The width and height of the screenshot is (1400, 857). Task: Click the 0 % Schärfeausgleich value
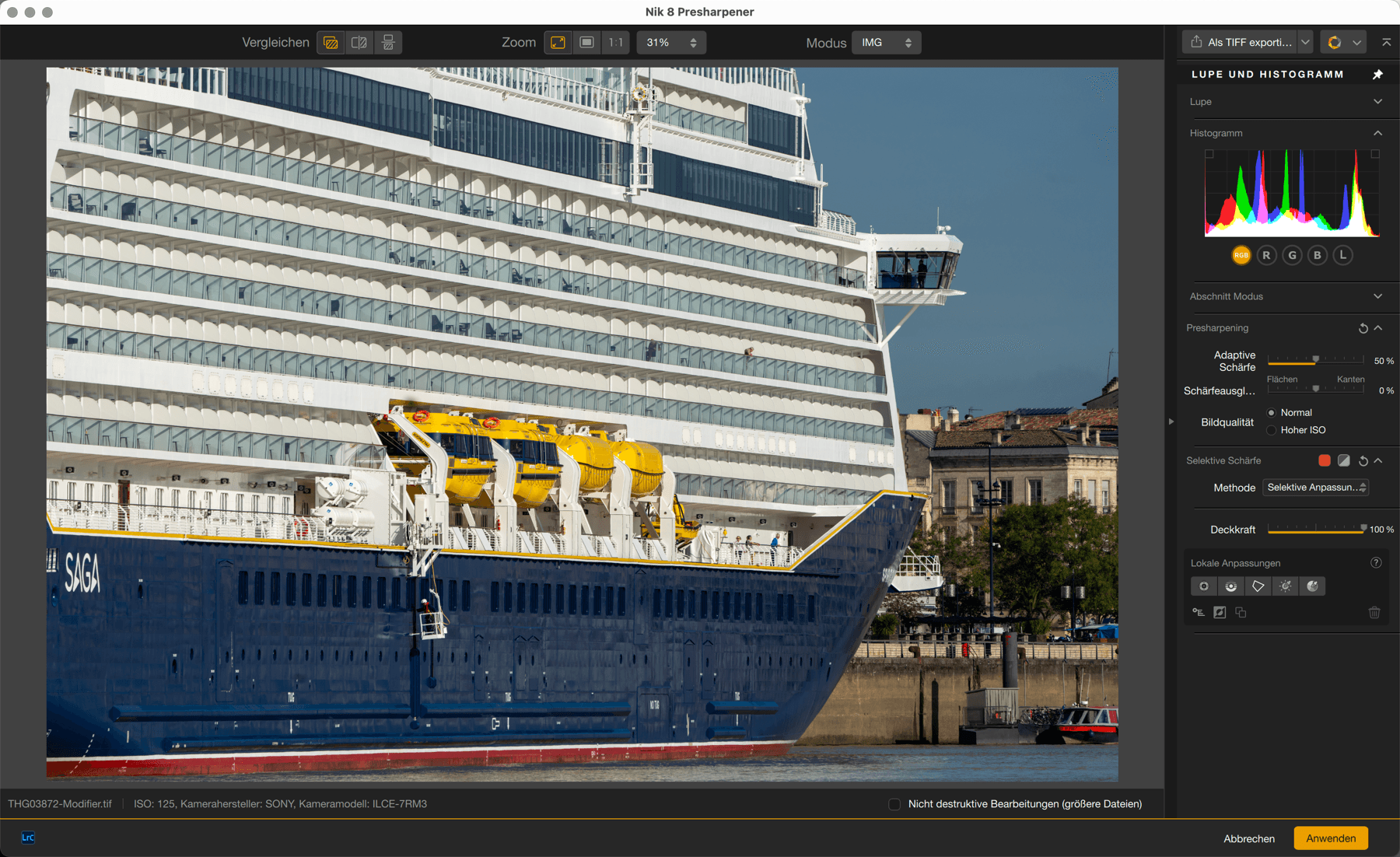(1386, 390)
